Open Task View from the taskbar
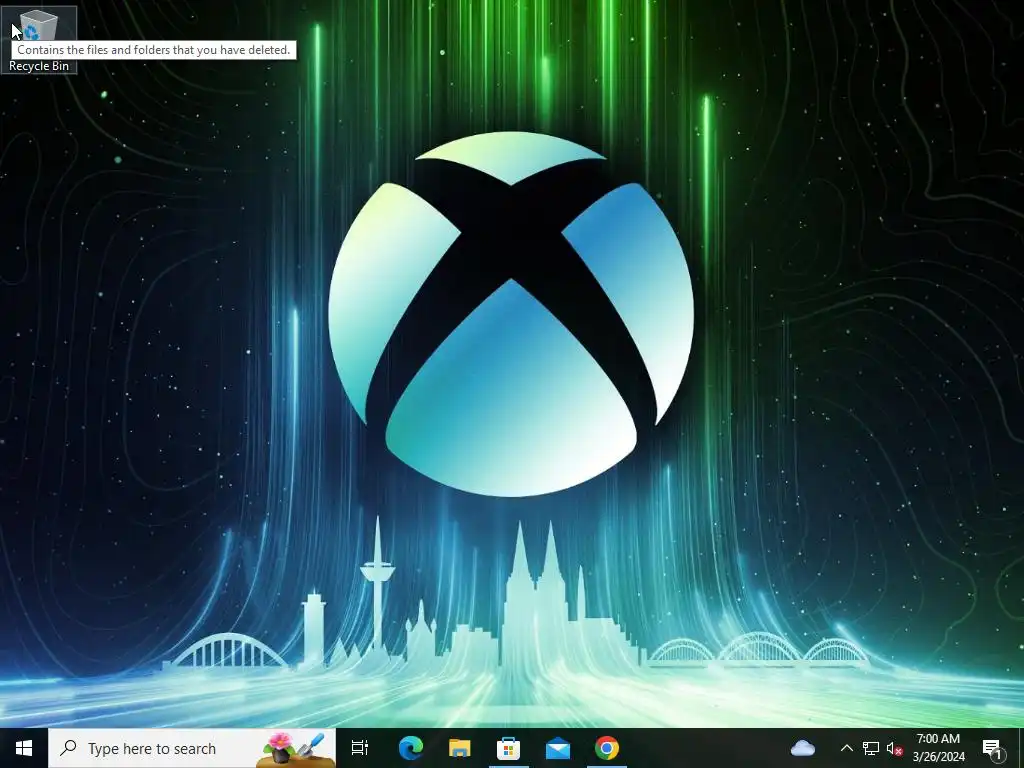 360,748
